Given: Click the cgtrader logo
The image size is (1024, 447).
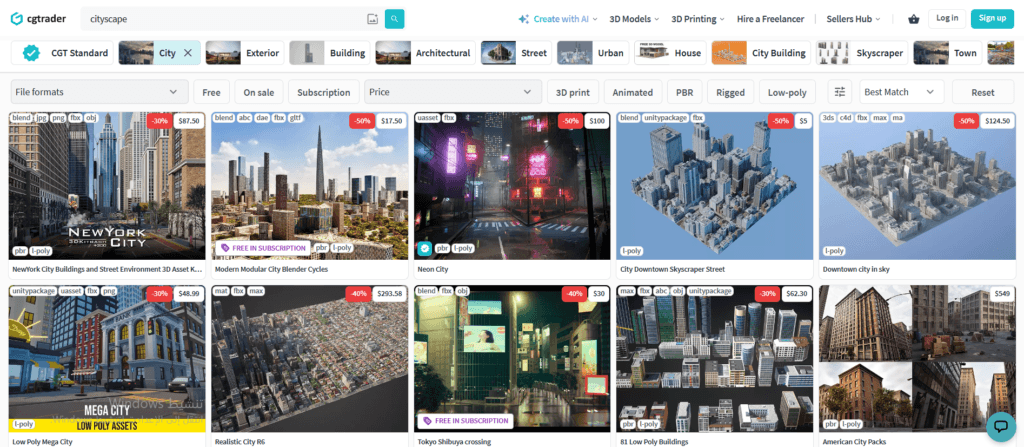Looking at the screenshot, I should [x=38, y=18].
